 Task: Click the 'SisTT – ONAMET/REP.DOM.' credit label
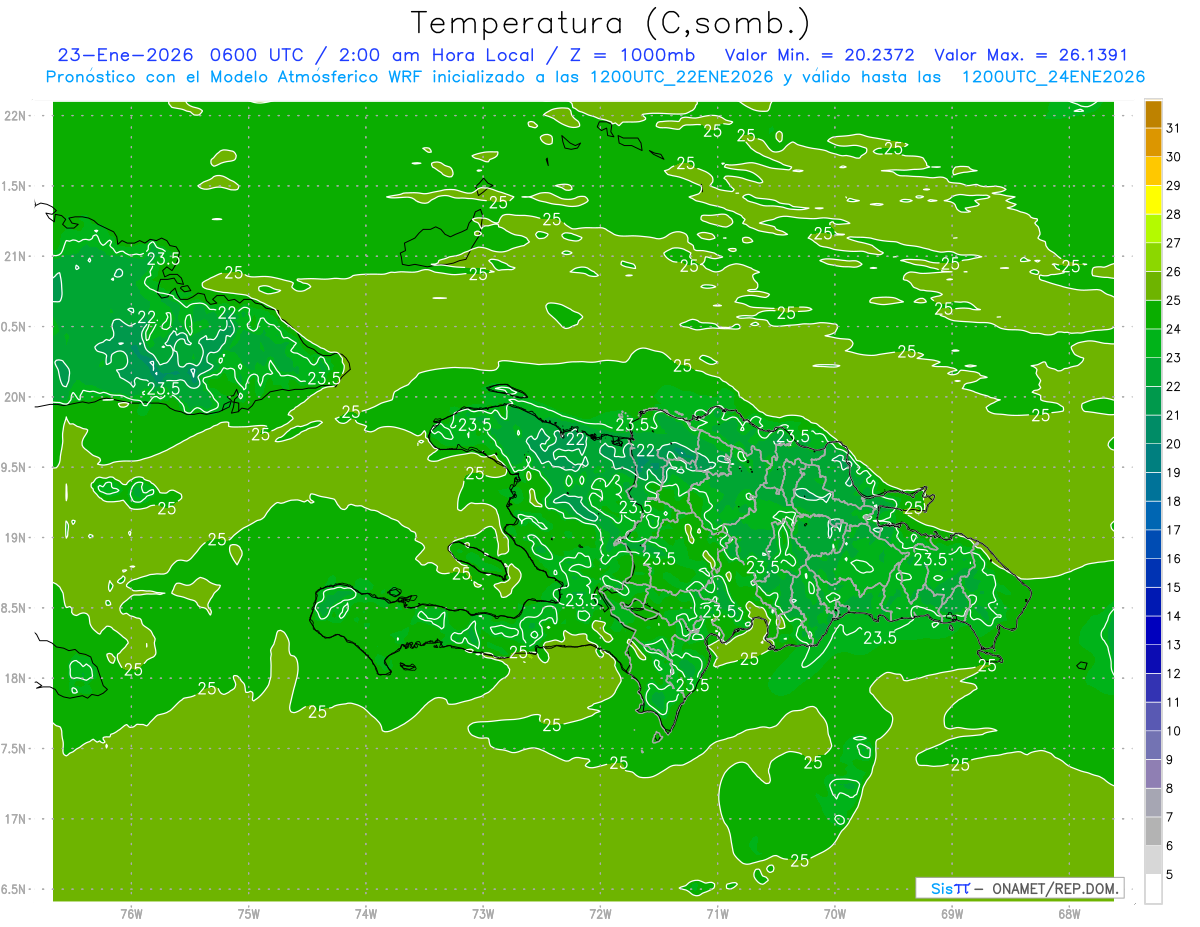point(1019,888)
